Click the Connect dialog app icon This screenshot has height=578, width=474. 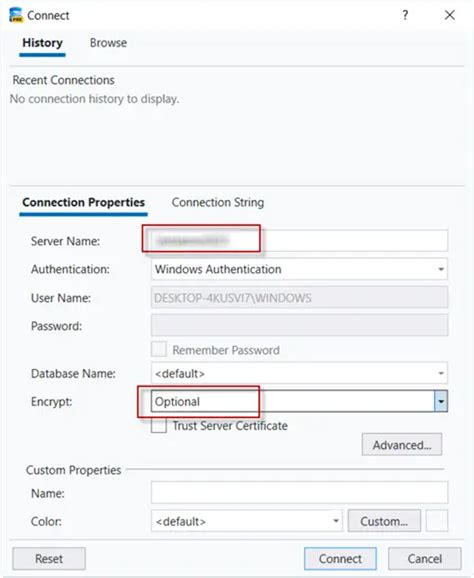(16, 15)
